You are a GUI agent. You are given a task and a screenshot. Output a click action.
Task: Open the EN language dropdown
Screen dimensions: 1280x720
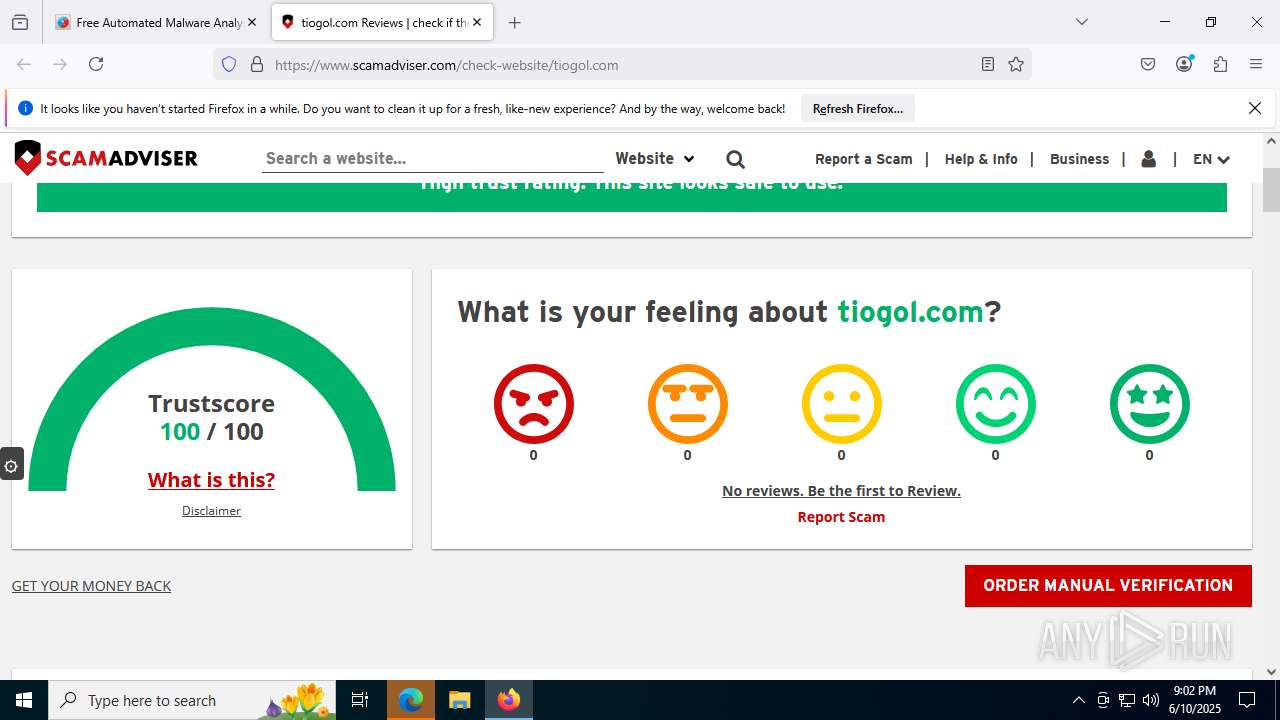(x=1211, y=159)
